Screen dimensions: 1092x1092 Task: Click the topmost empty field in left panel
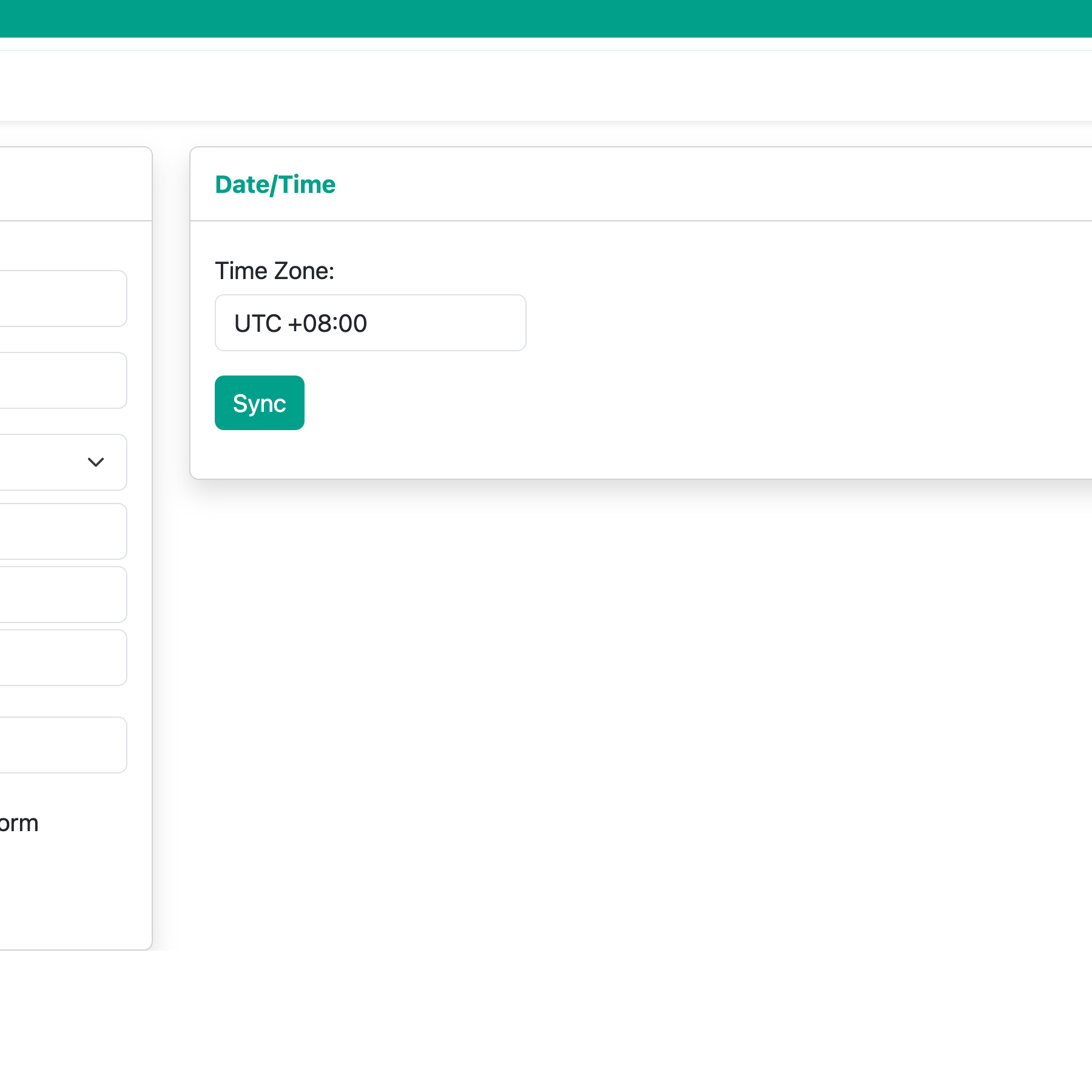62,298
